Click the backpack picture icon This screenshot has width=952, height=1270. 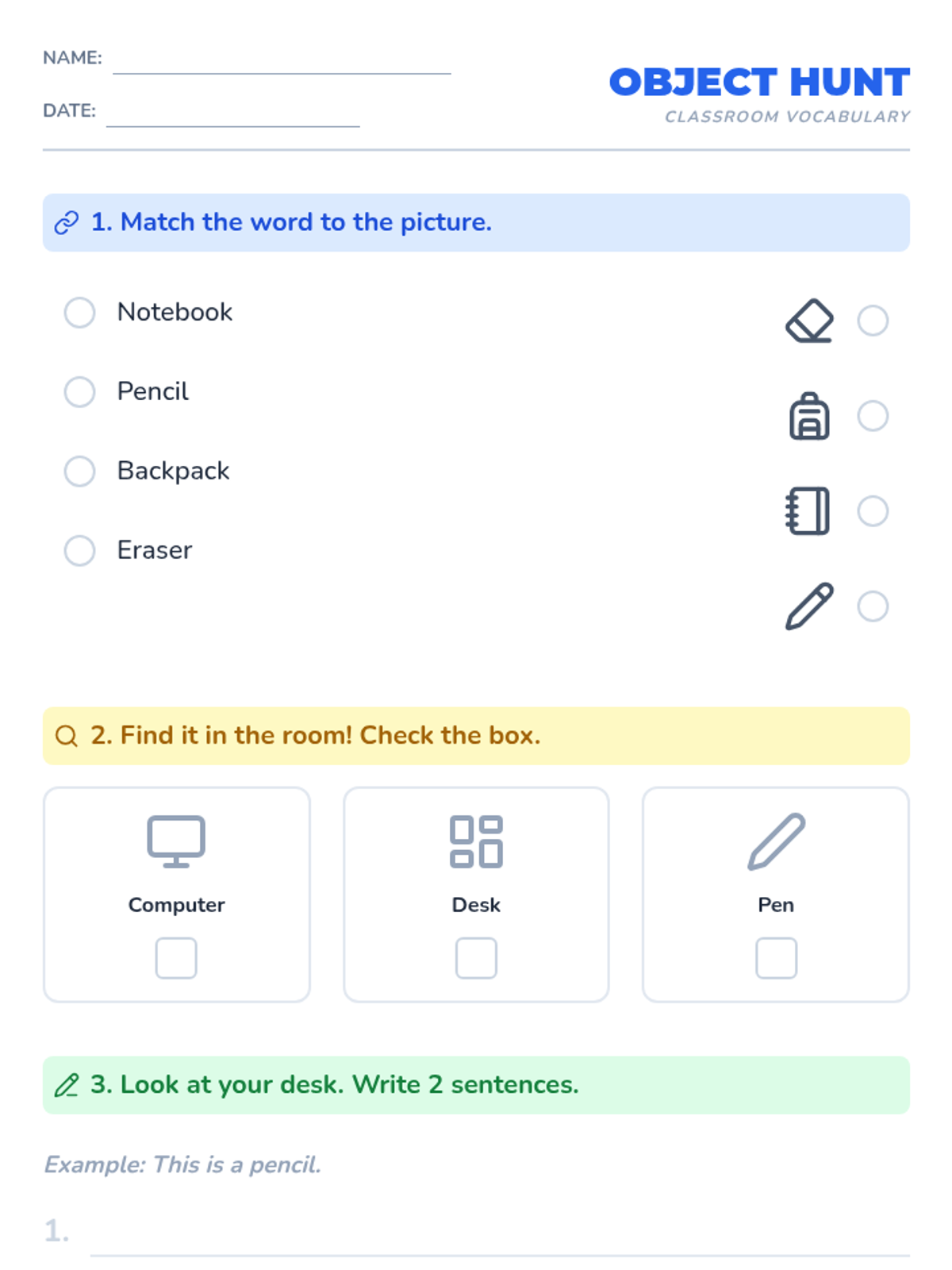[x=809, y=416]
